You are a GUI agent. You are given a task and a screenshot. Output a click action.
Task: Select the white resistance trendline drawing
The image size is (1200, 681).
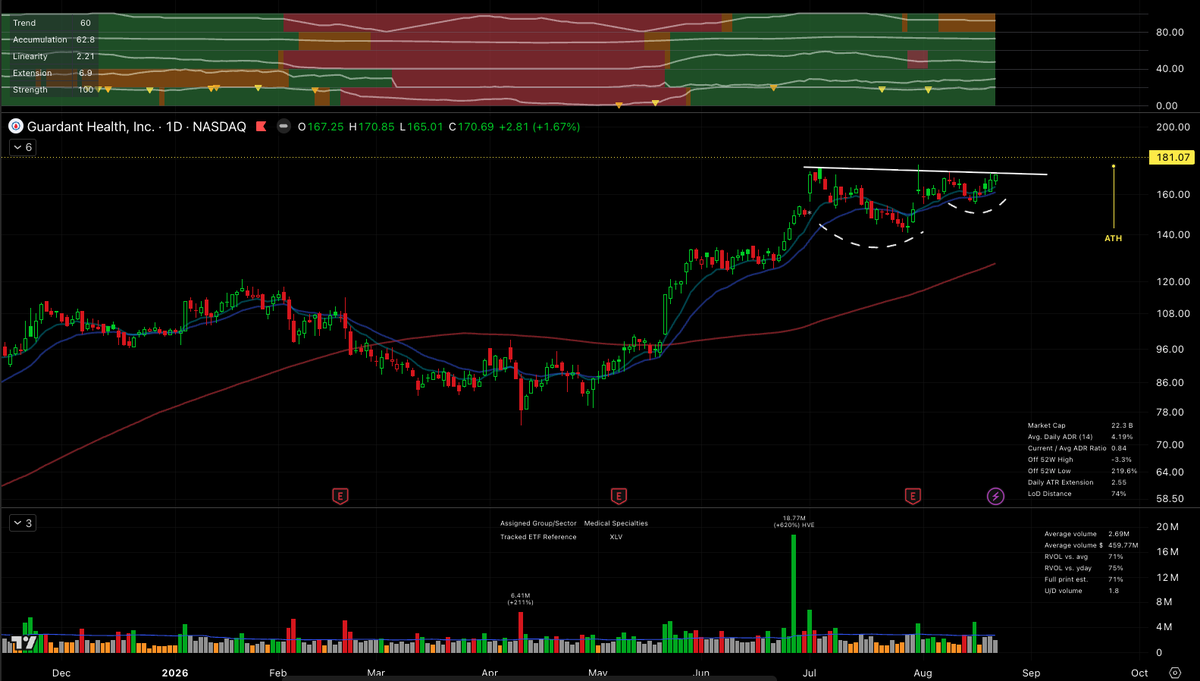[x=926, y=171]
